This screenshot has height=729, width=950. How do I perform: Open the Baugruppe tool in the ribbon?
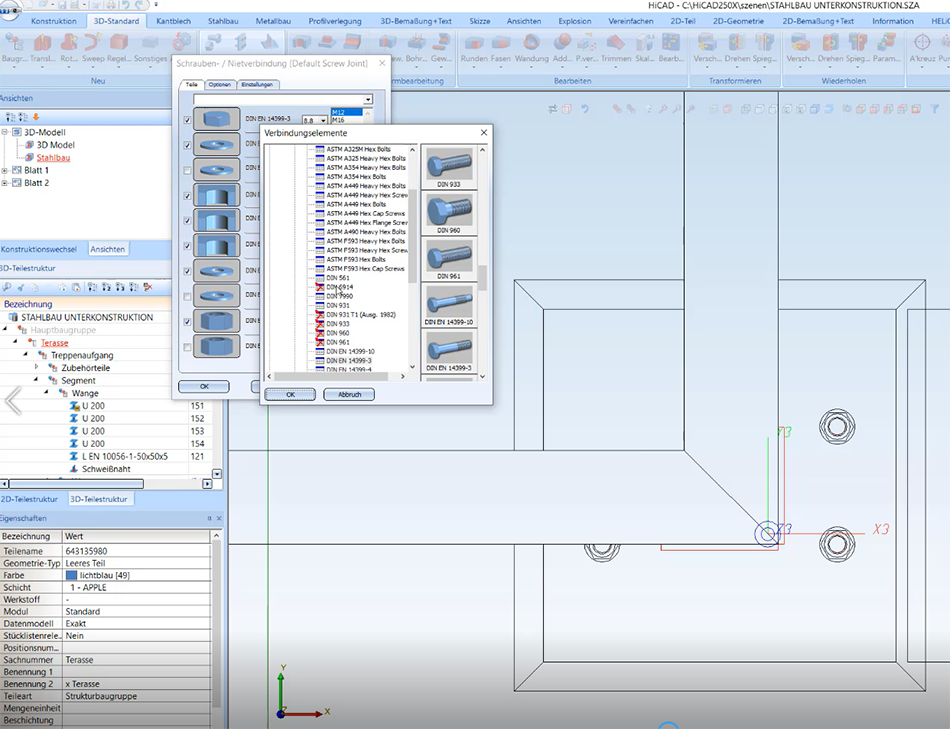13,42
